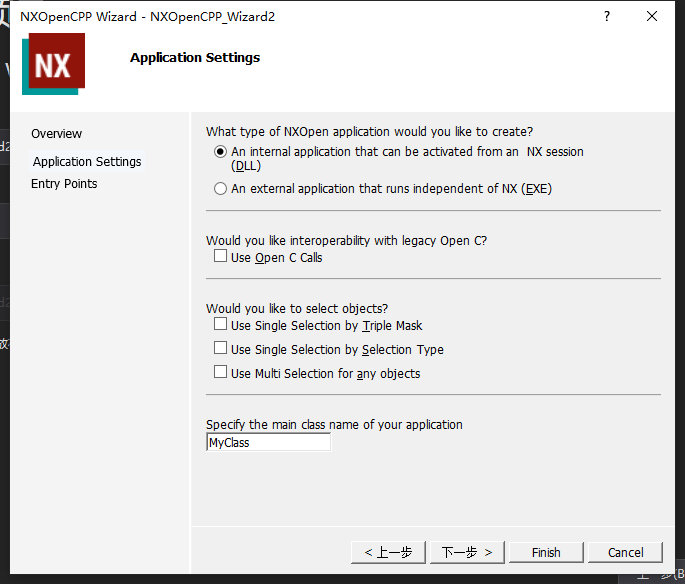The image size is (685, 584).
Task: Go back with the 上一步 button
Action: tap(388, 553)
